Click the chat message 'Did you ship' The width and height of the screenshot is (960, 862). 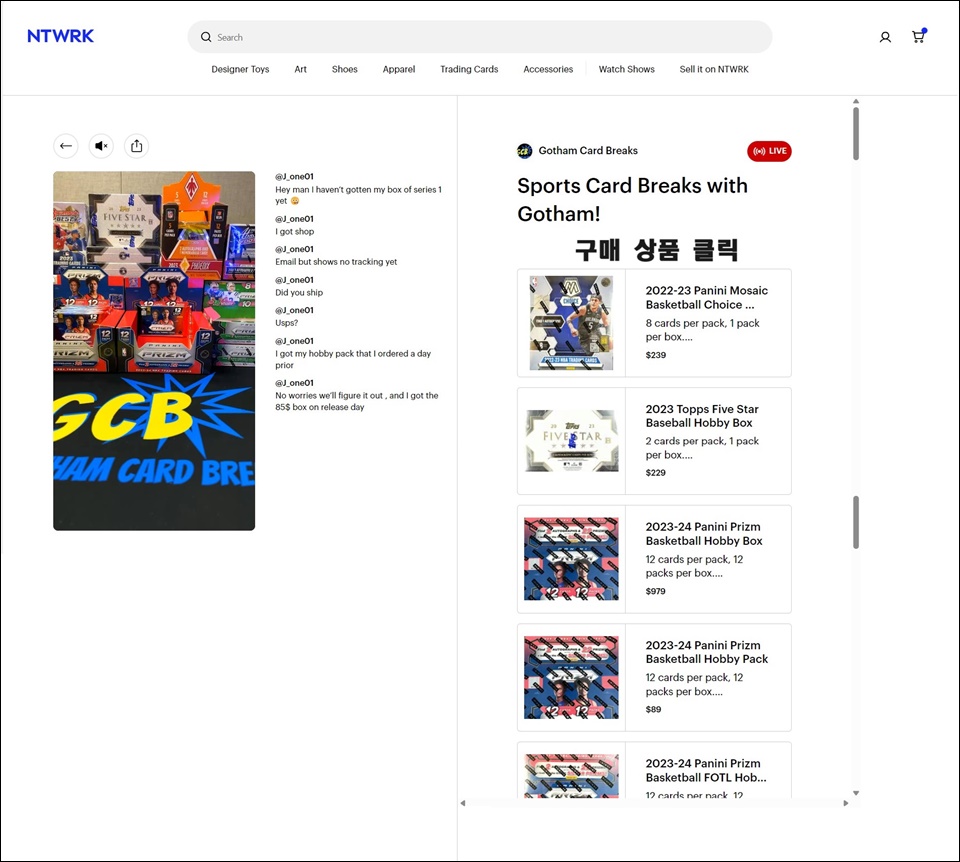click(x=299, y=293)
